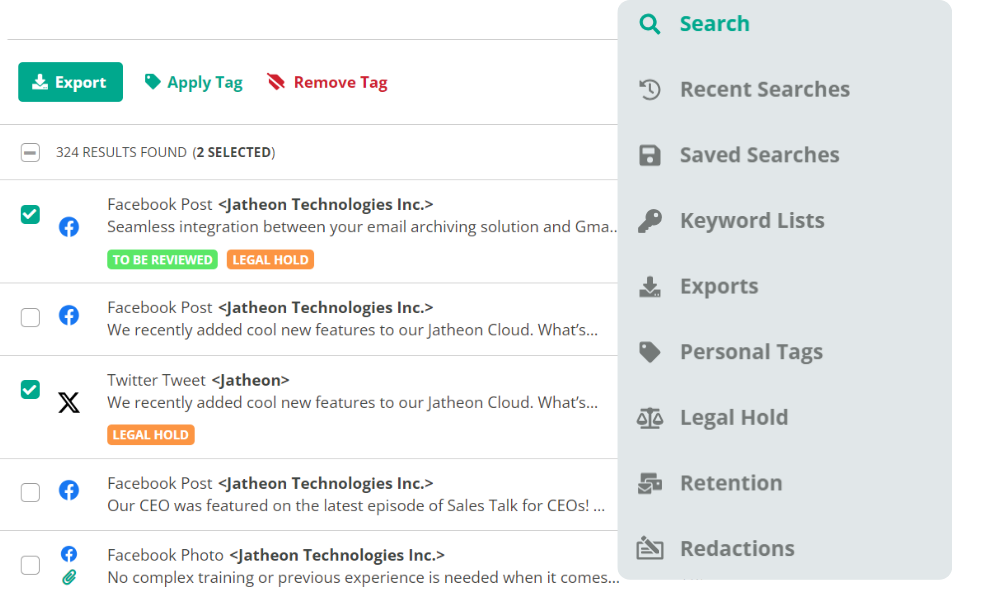Click the Retention icon in the menu

(x=650, y=483)
